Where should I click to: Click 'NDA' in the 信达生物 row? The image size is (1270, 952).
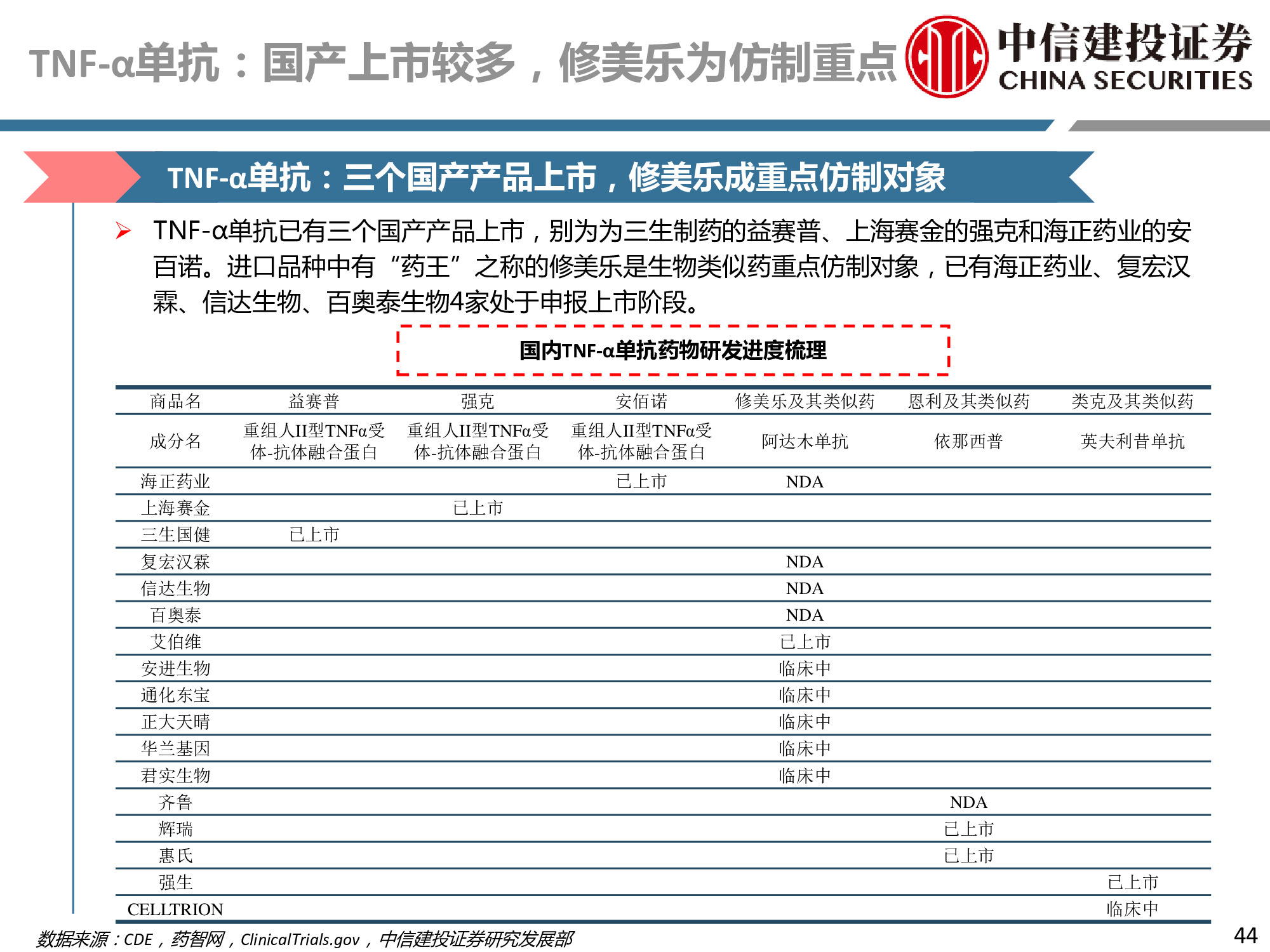(805, 588)
